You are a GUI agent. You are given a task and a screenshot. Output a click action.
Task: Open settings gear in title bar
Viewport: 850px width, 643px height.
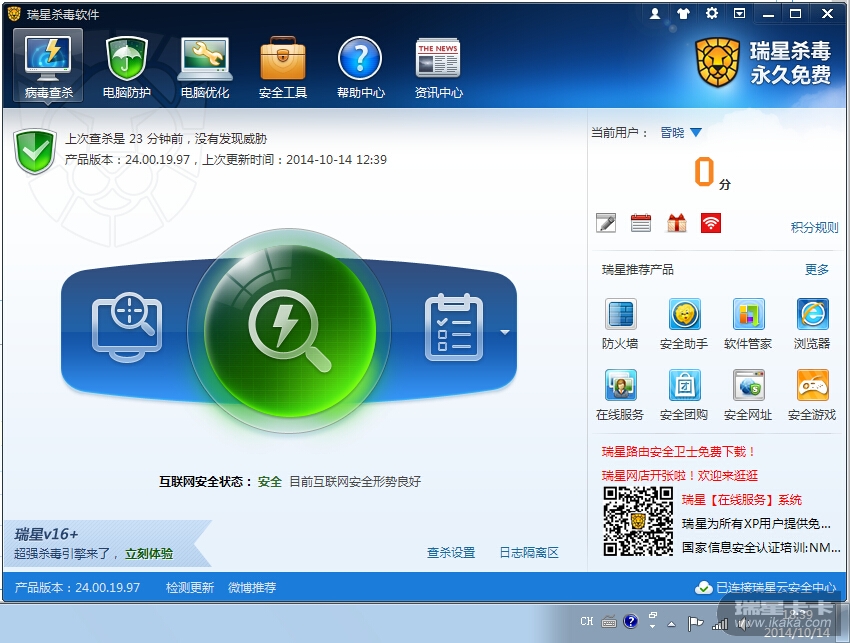point(711,14)
